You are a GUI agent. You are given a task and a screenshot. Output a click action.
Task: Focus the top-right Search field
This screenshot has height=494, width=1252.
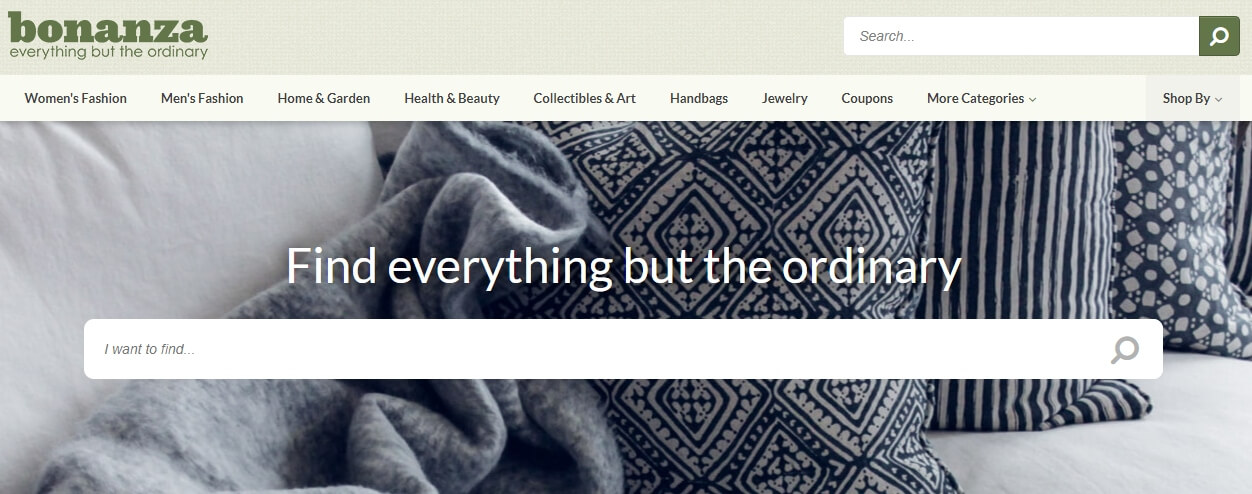(1021, 36)
